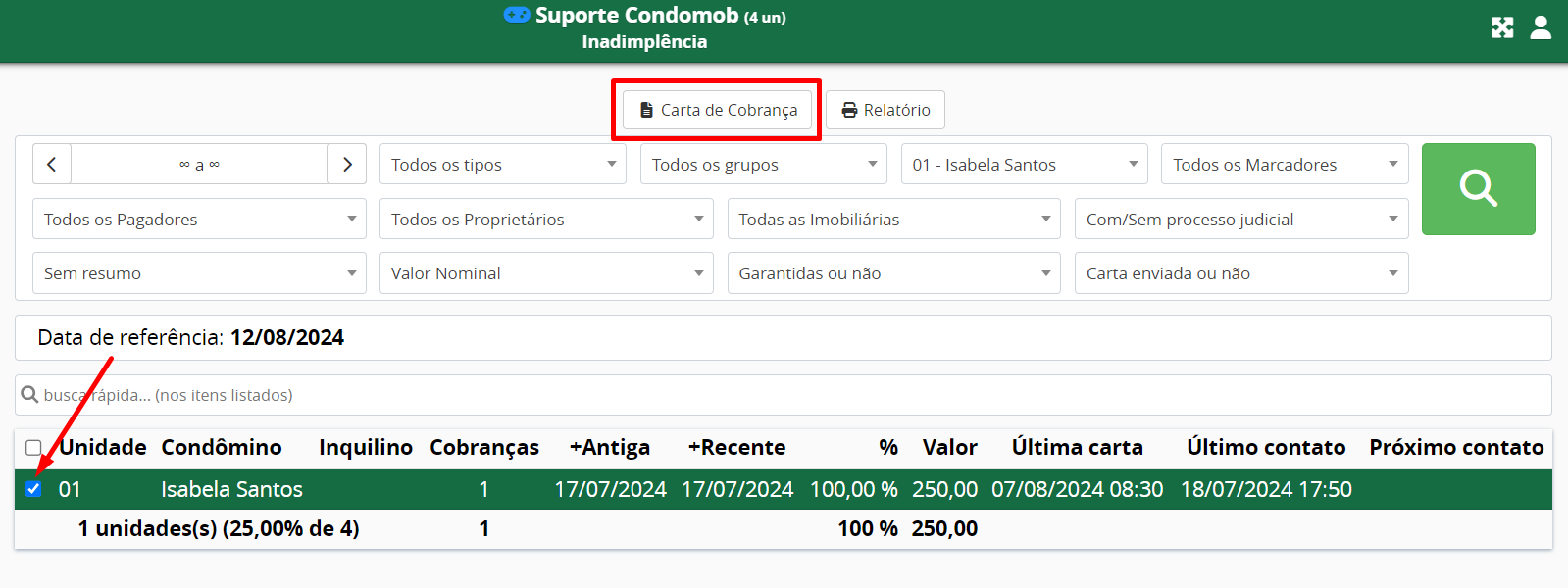Open the Carta enviada ou não dropdown
This screenshot has width=1568, height=588.
coord(1240,273)
